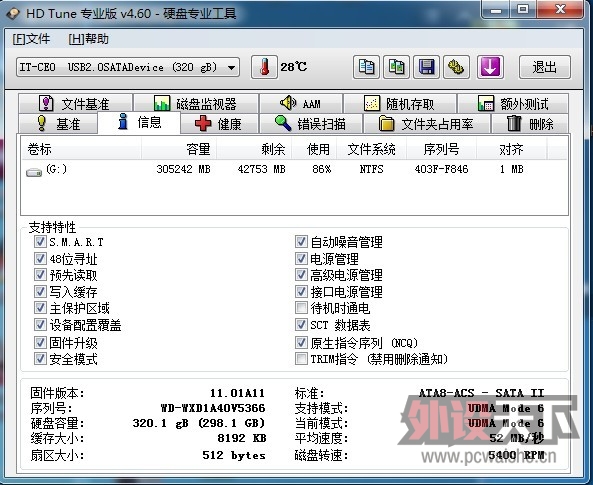Toggle the SCT 数据表 checkbox
Image resolution: width=593 pixels, height=485 pixels.
[x=301, y=325]
